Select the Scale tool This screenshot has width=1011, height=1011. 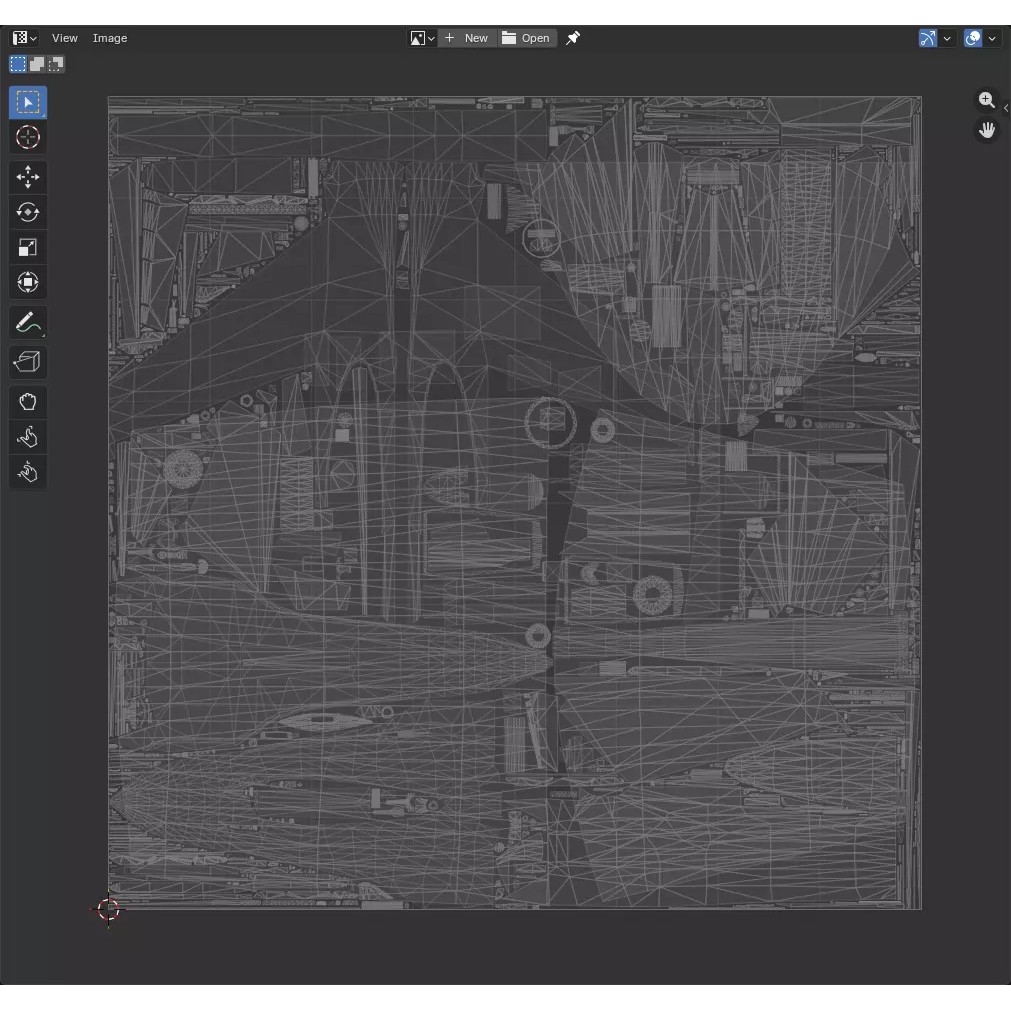[28, 248]
